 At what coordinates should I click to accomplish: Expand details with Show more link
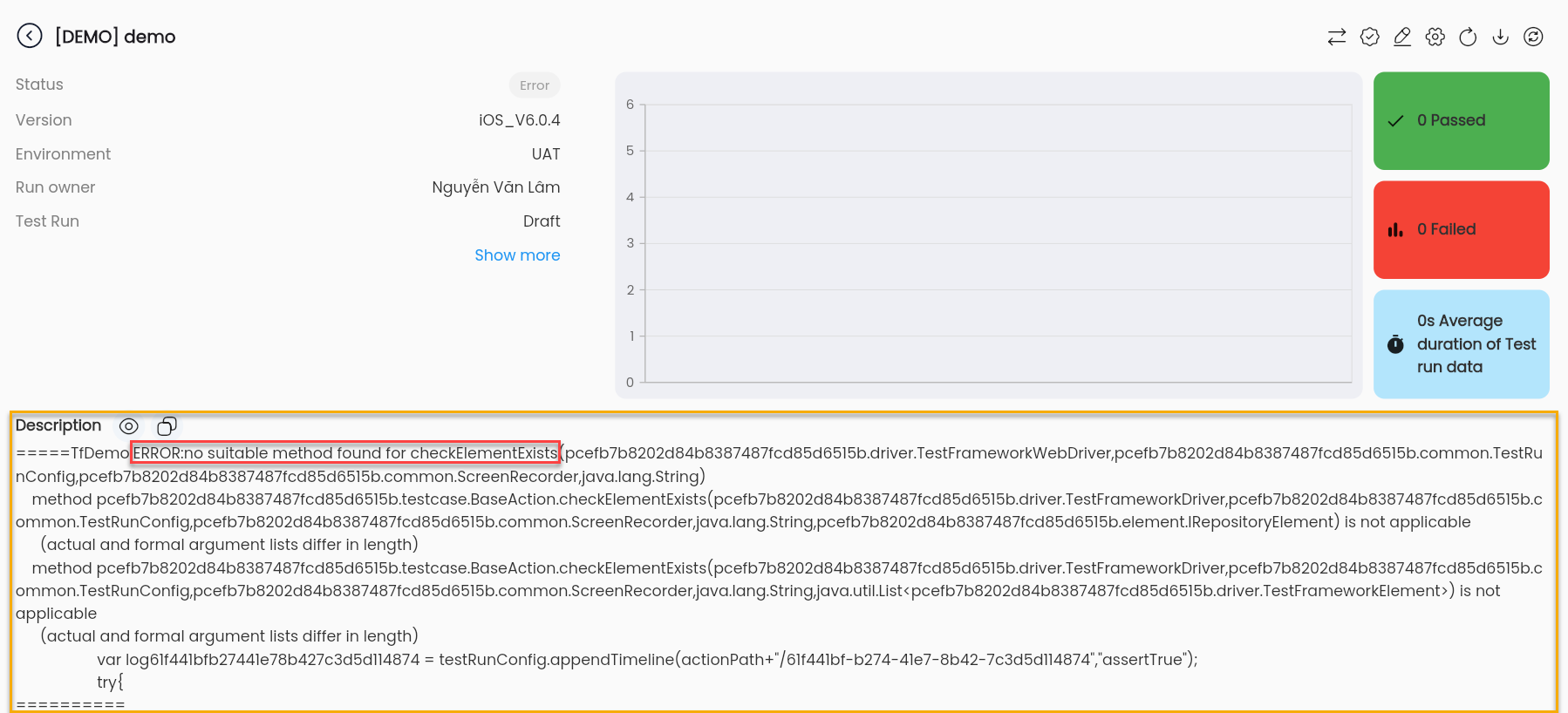(517, 255)
